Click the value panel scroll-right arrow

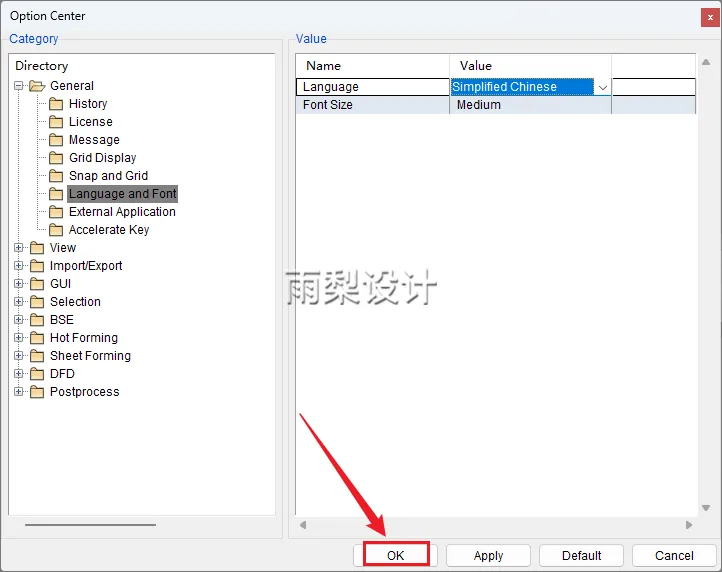click(689, 525)
